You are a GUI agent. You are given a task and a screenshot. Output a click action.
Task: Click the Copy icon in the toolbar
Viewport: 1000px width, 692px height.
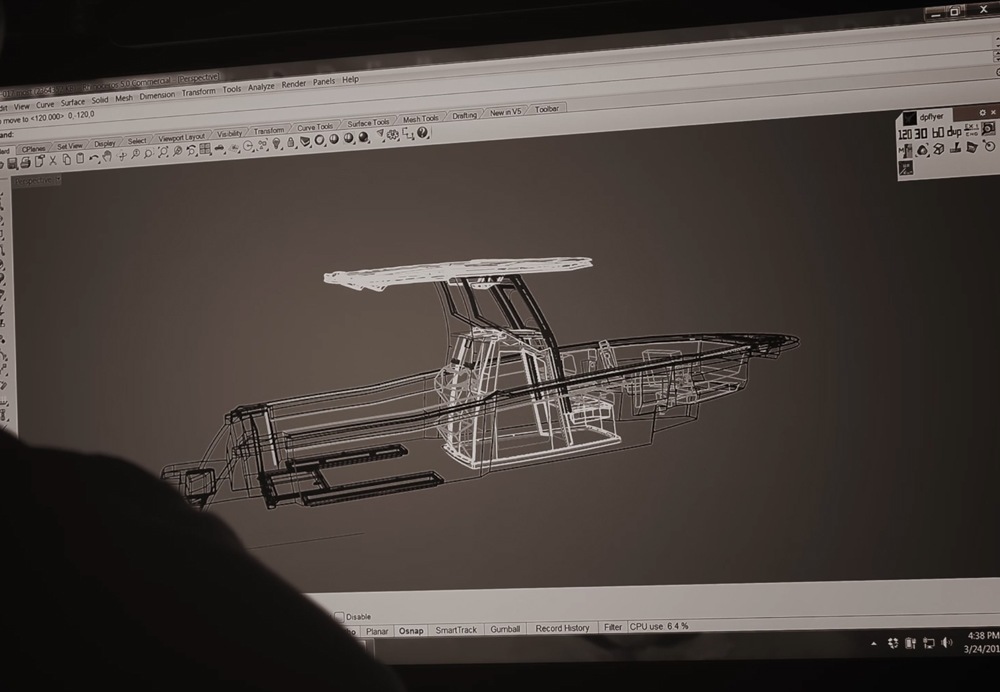tap(66, 159)
